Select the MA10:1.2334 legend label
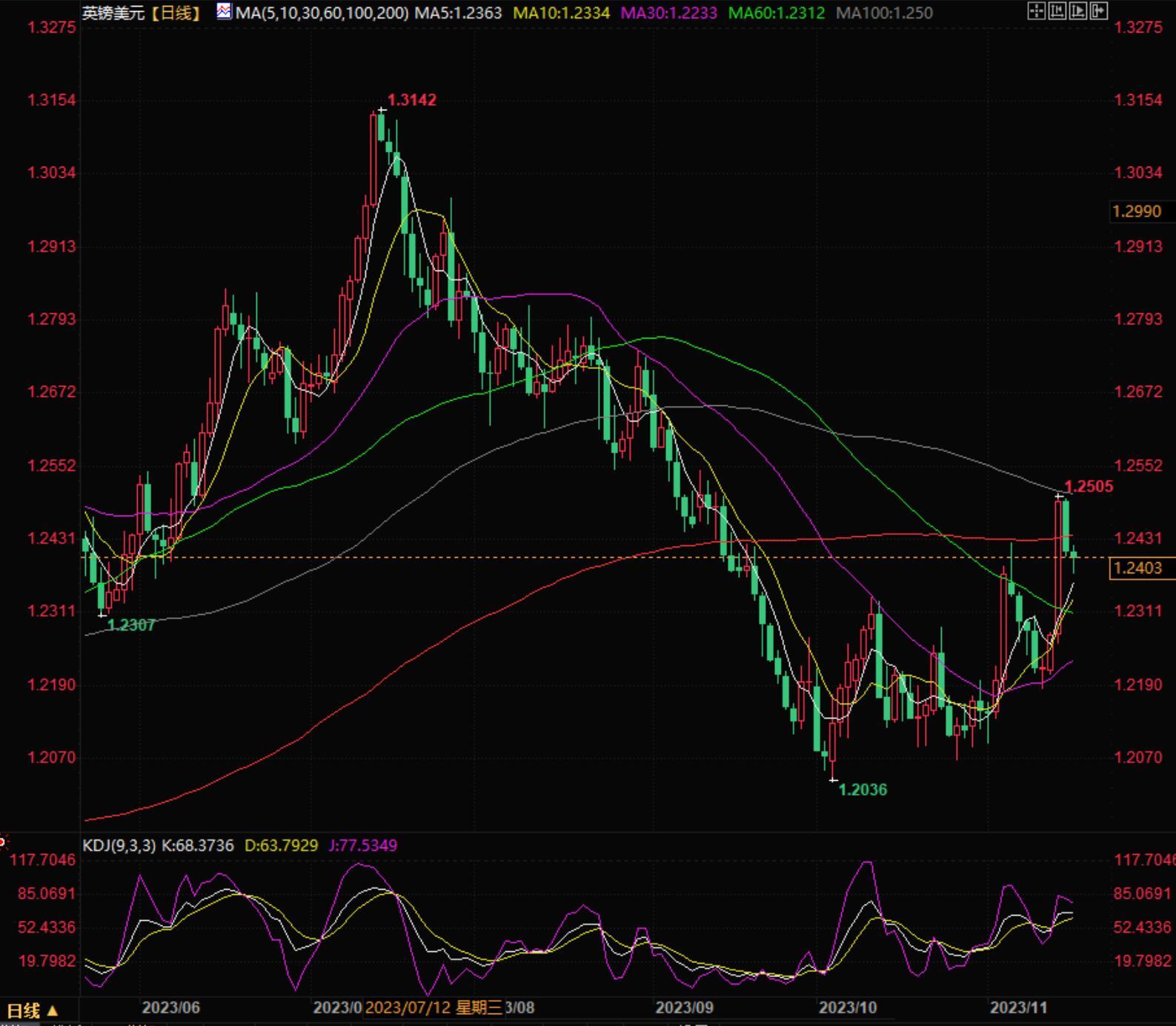This screenshot has height=1026, width=1176. tap(561, 13)
